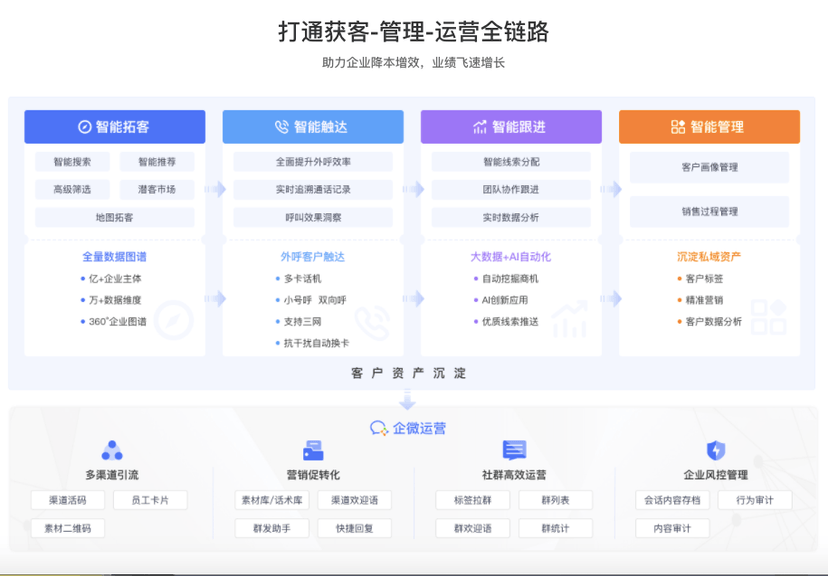Click the 社群高效运营 message icon

click(x=514, y=450)
